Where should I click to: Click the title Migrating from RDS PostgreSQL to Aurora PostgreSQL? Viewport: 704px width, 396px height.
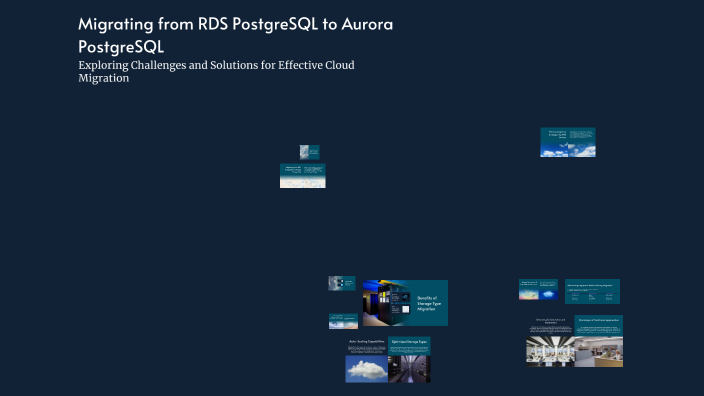tap(235, 35)
